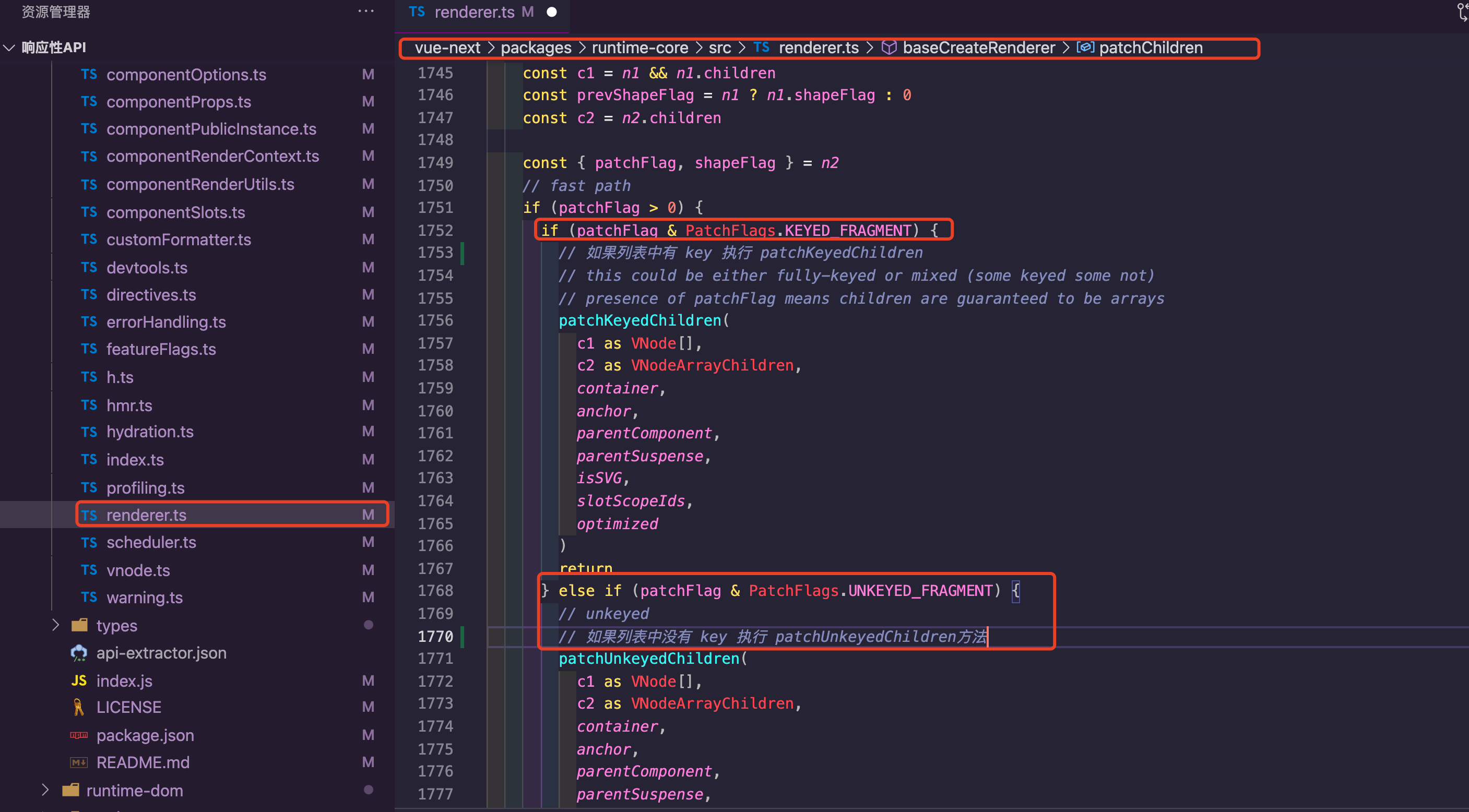Click the source control icon at top right
Image resolution: width=1469 pixels, height=812 pixels.
tap(1461, 11)
